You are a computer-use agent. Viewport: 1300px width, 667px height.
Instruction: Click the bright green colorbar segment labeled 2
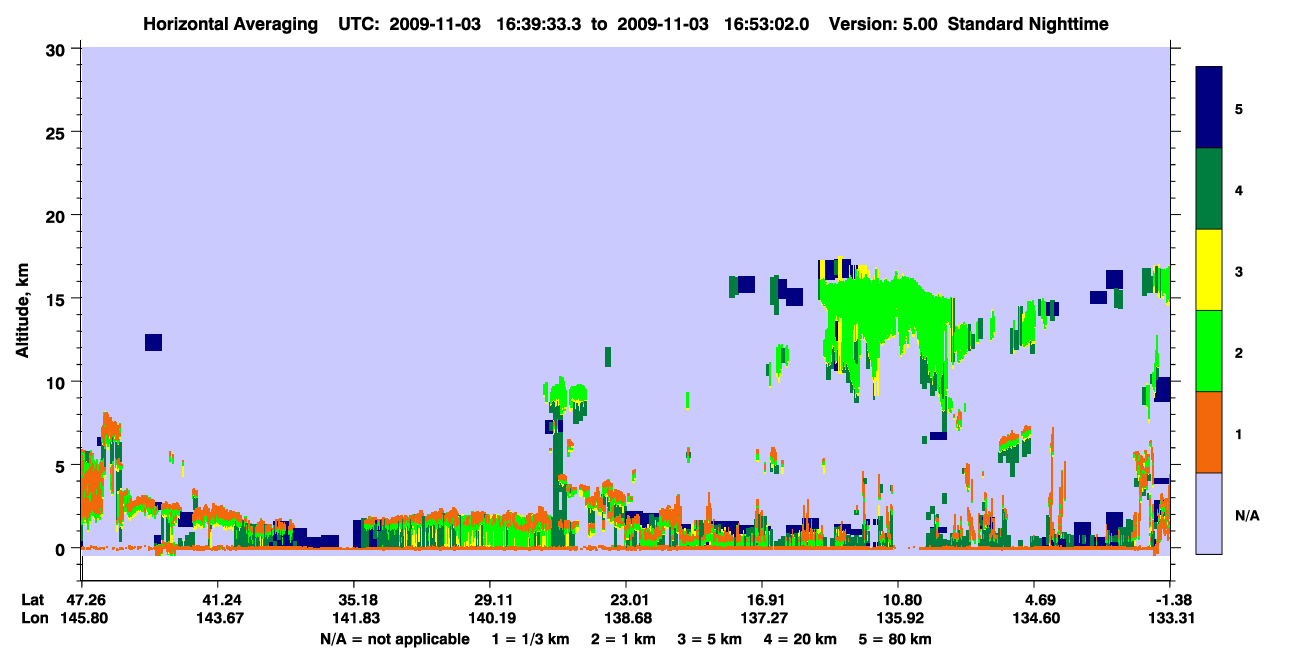(1209, 351)
